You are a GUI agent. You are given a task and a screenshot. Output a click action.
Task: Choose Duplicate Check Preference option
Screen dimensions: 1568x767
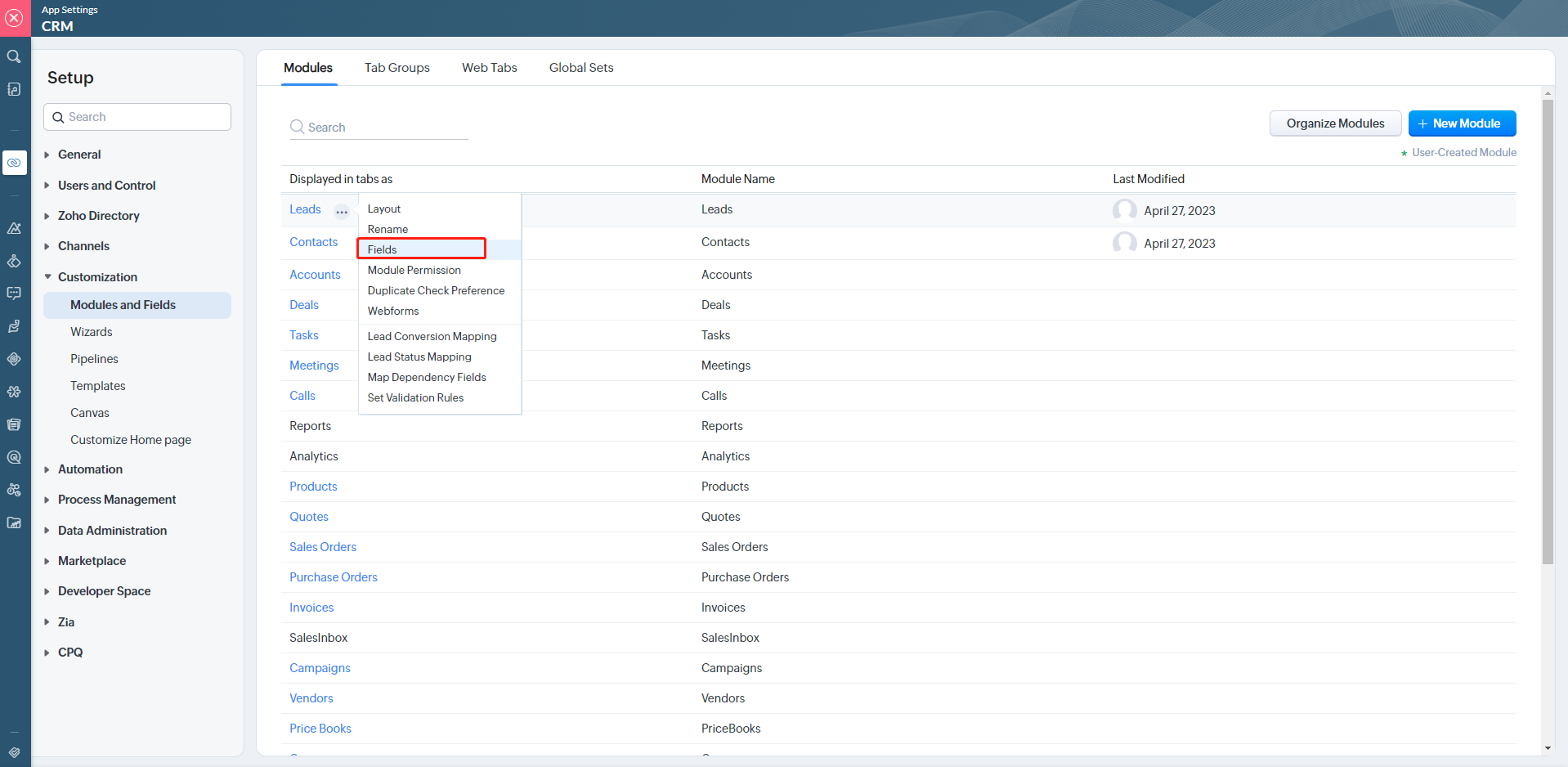[436, 291]
